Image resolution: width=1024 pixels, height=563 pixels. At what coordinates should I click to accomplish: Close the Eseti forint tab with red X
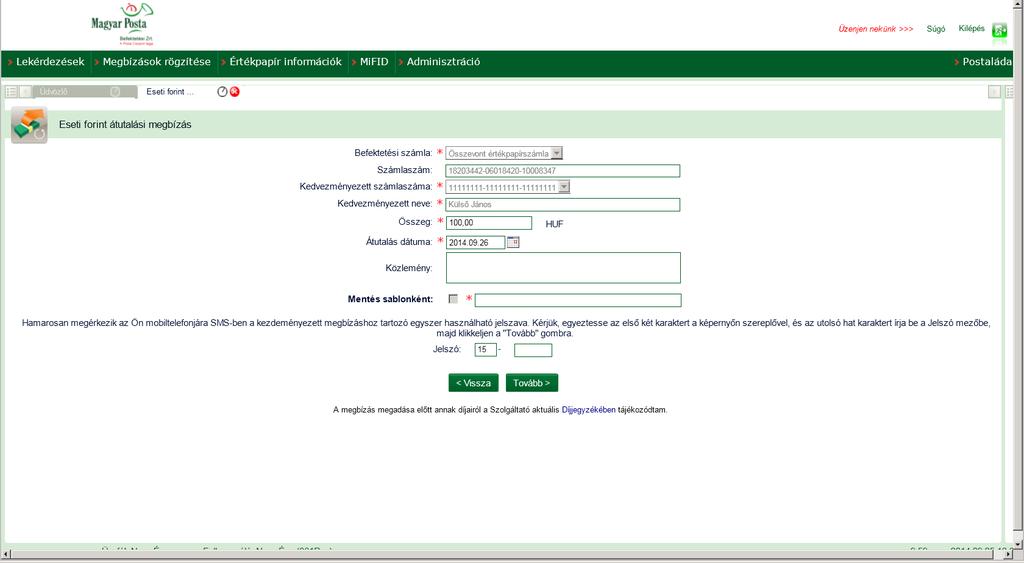point(234,91)
